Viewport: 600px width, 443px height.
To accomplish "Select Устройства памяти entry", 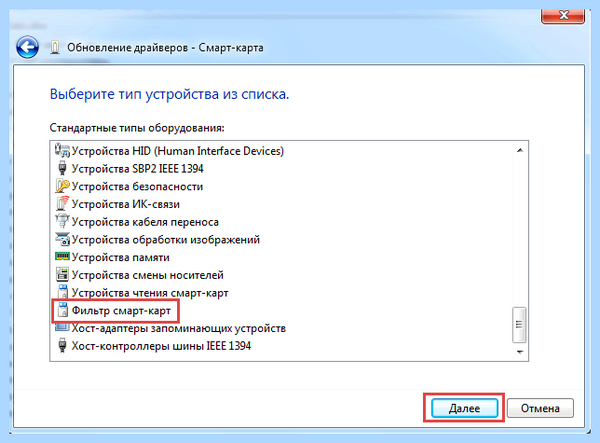I will pos(121,257).
